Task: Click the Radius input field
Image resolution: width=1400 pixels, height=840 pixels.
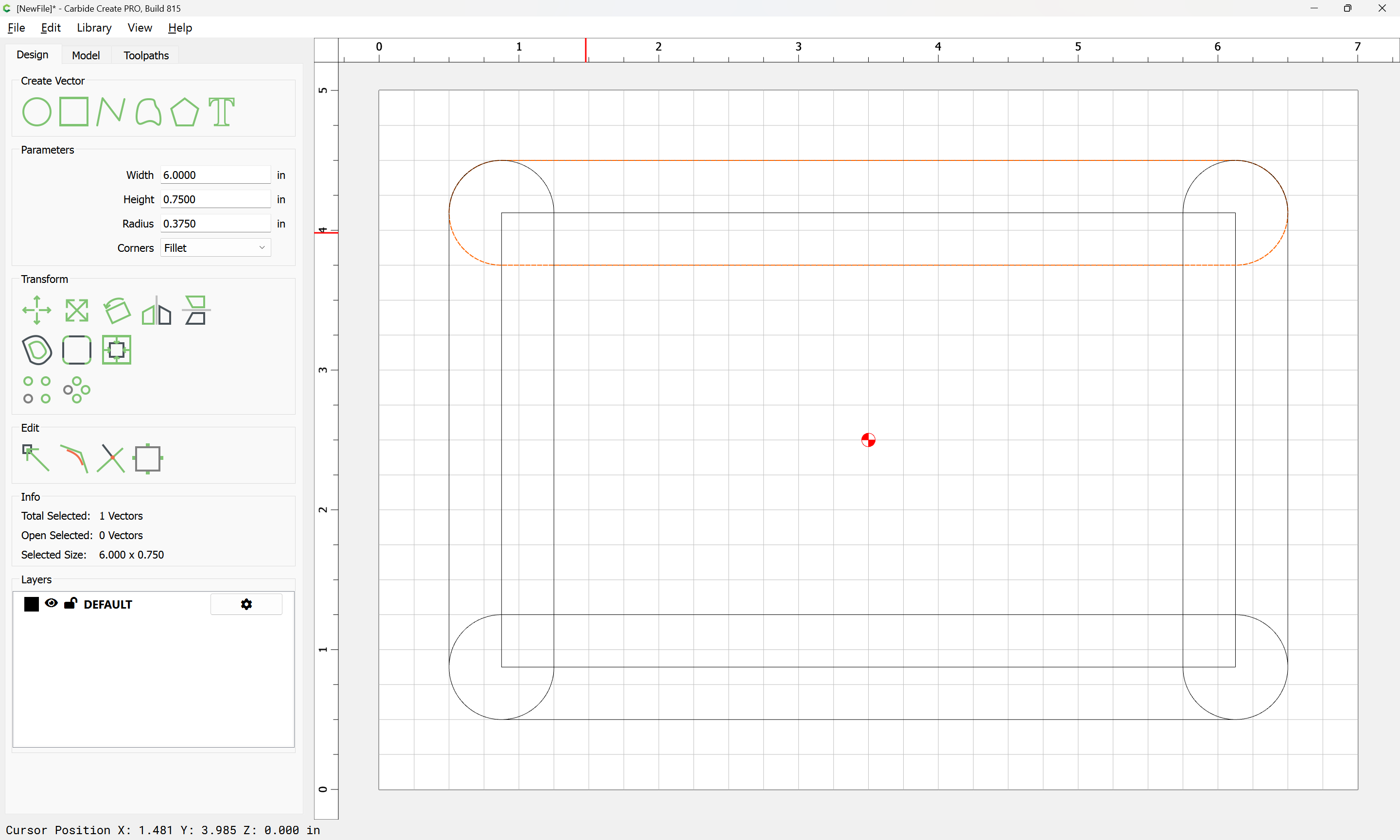Action: click(x=216, y=224)
